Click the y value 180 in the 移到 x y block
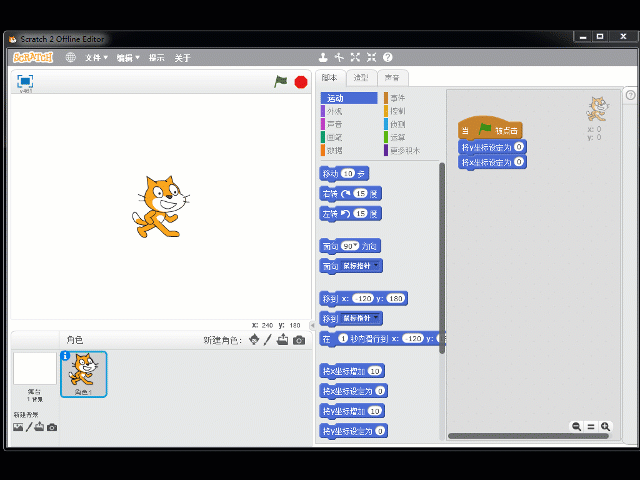 pos(396,298)
